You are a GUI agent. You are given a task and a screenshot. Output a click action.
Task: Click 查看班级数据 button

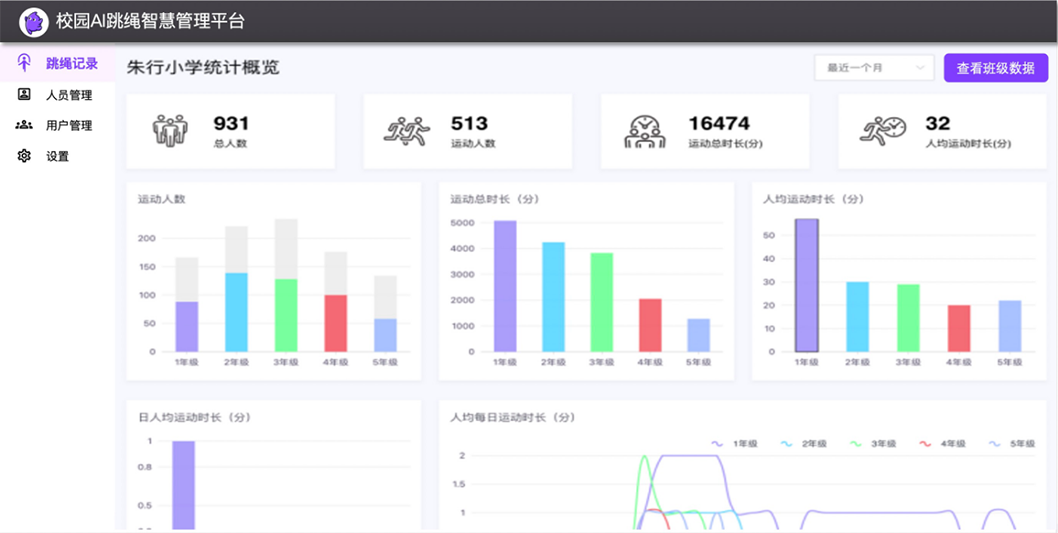click(996, 67)
